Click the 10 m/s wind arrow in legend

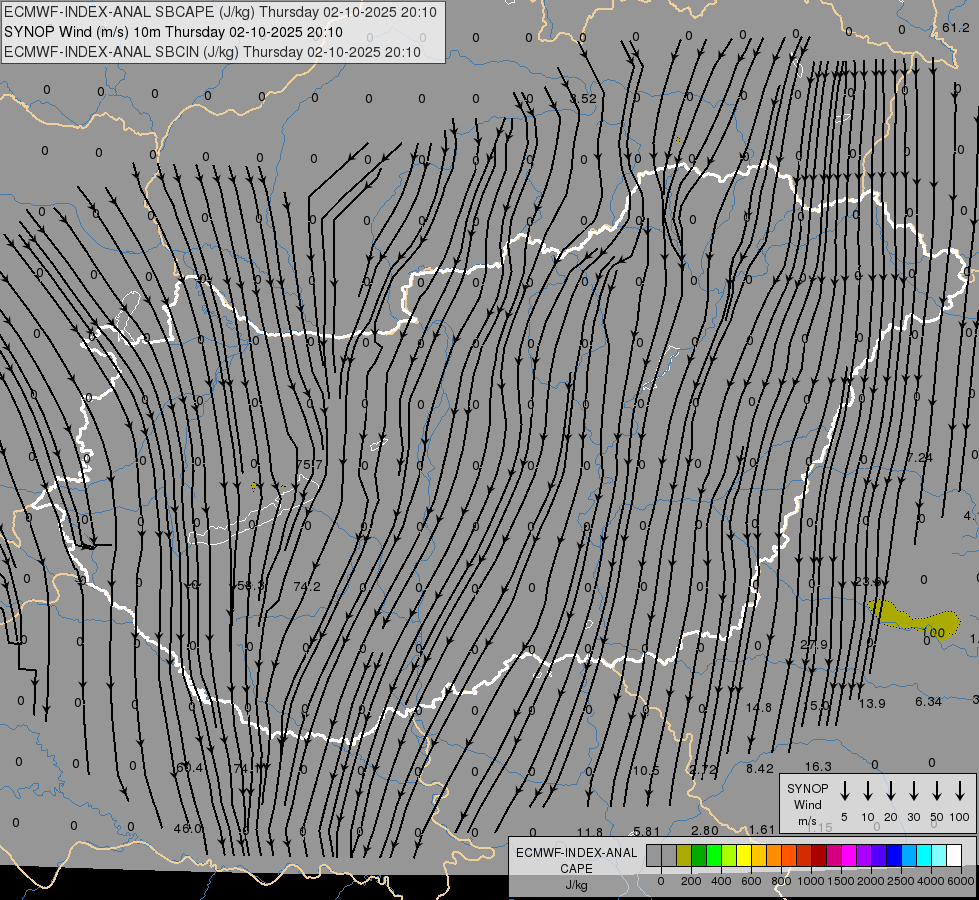click(867, 791)
